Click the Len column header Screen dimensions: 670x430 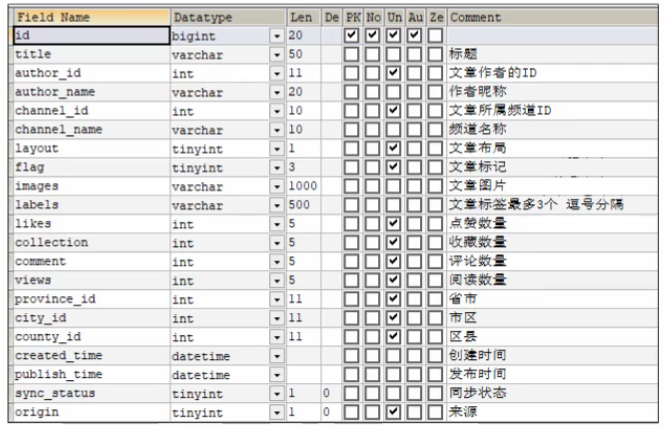(x=304, y=17)
